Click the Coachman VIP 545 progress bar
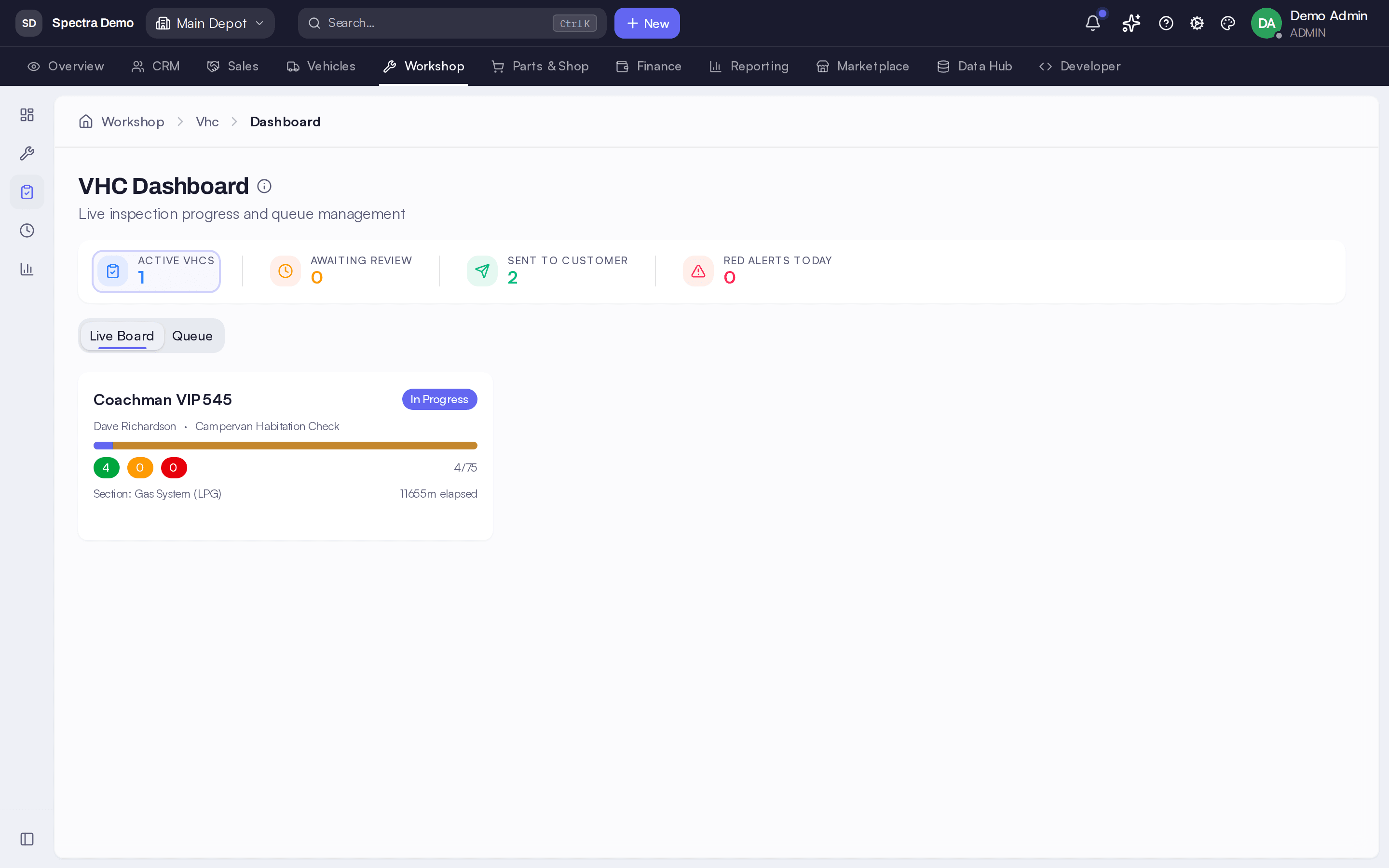 (285, 446)
